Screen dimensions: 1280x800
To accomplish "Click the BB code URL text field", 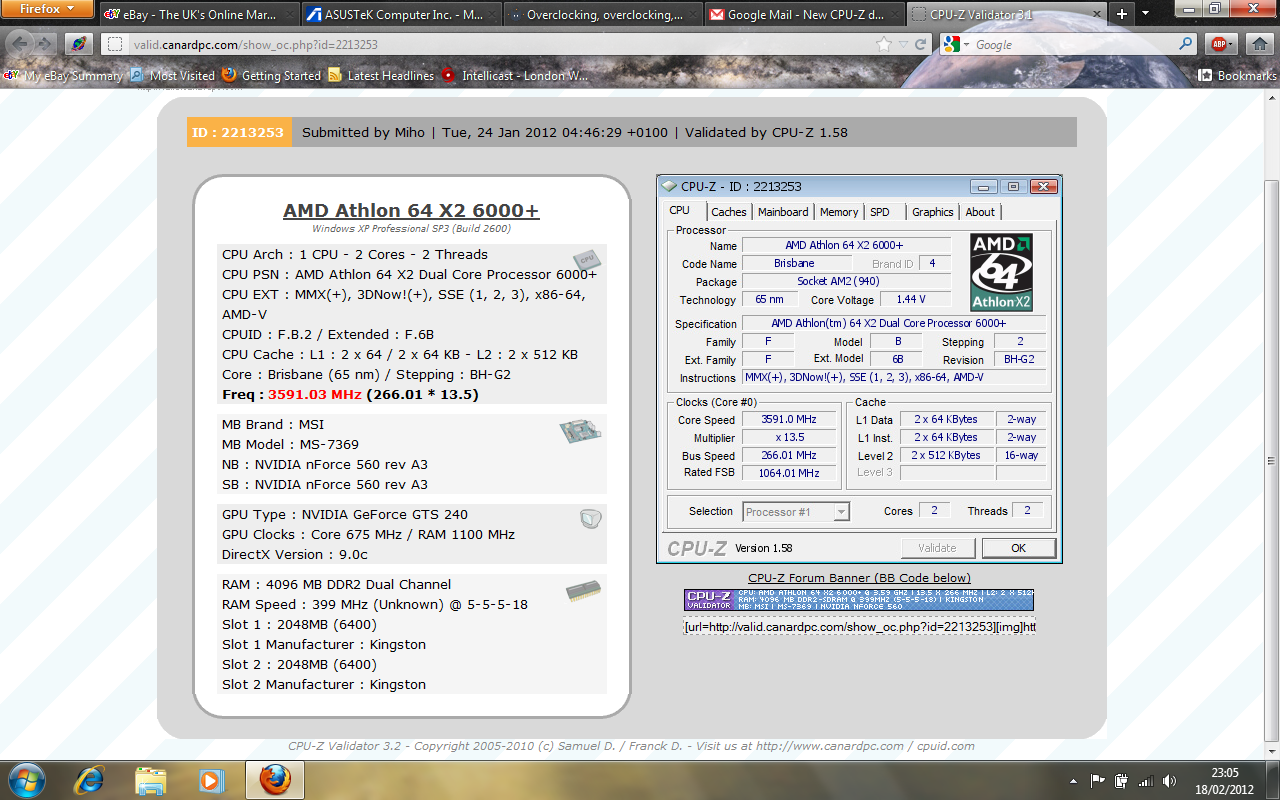I will point(859,627).
